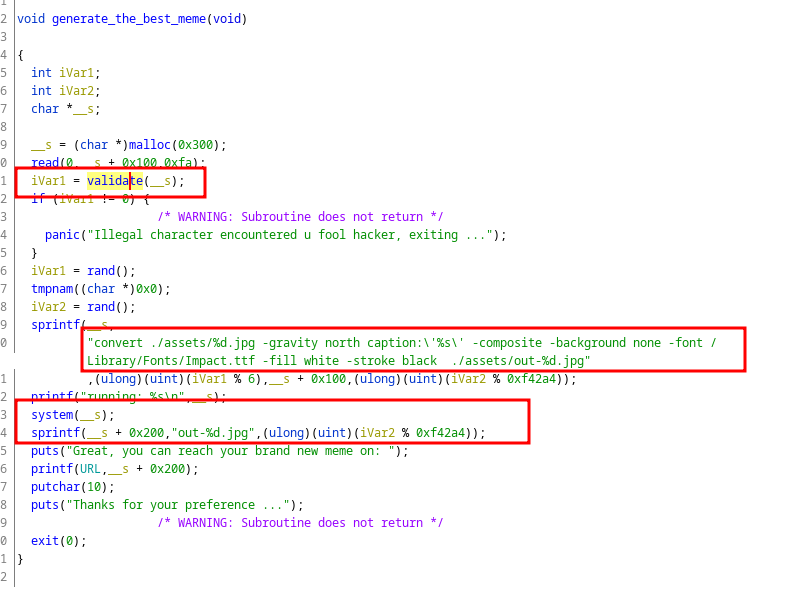Viewport: 791px width, 611px height.
Task: Click the highlighted validate function call
Action: 114,181
